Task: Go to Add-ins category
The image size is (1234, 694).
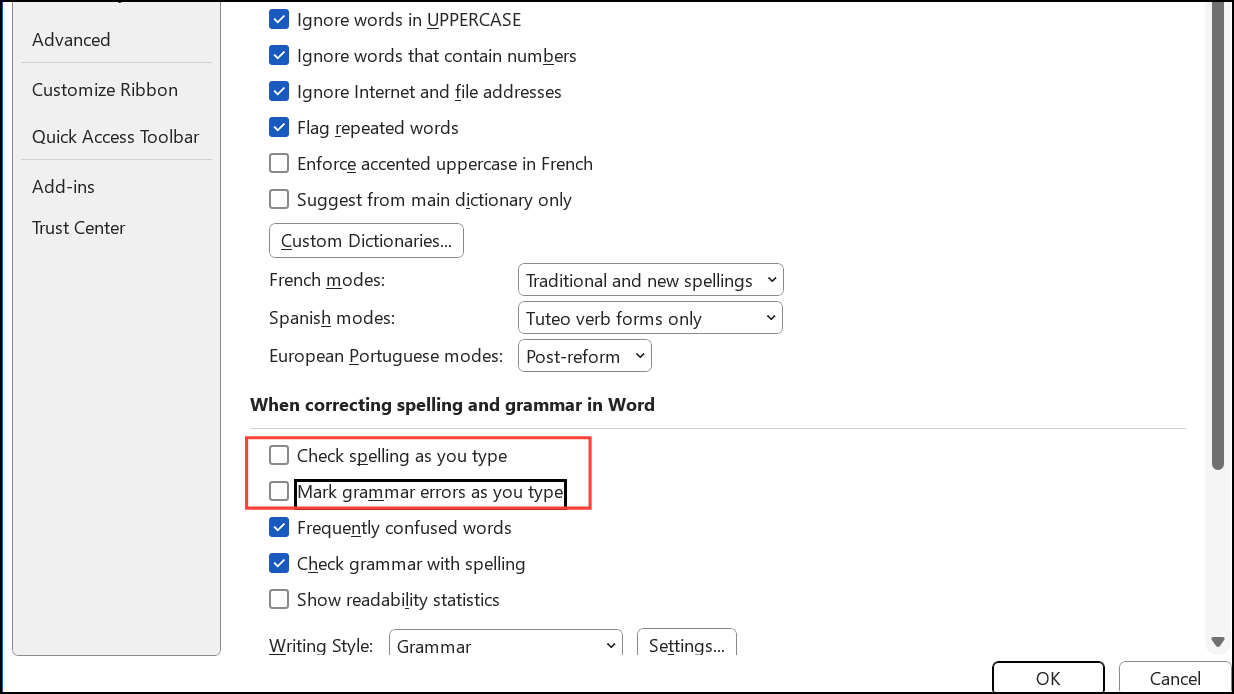Action: point(63,186)
